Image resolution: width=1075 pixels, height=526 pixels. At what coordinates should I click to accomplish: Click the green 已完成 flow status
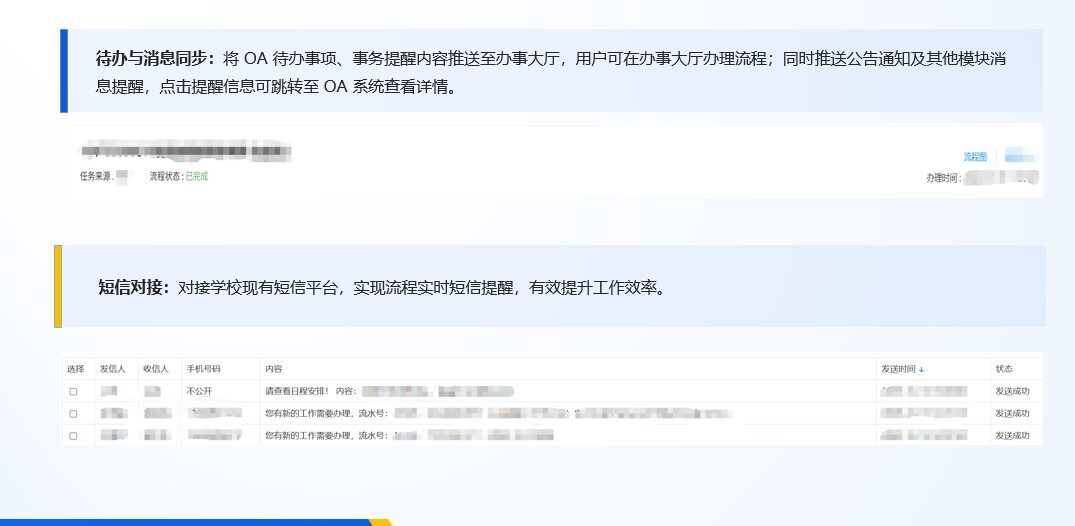[x=196, y=176]
